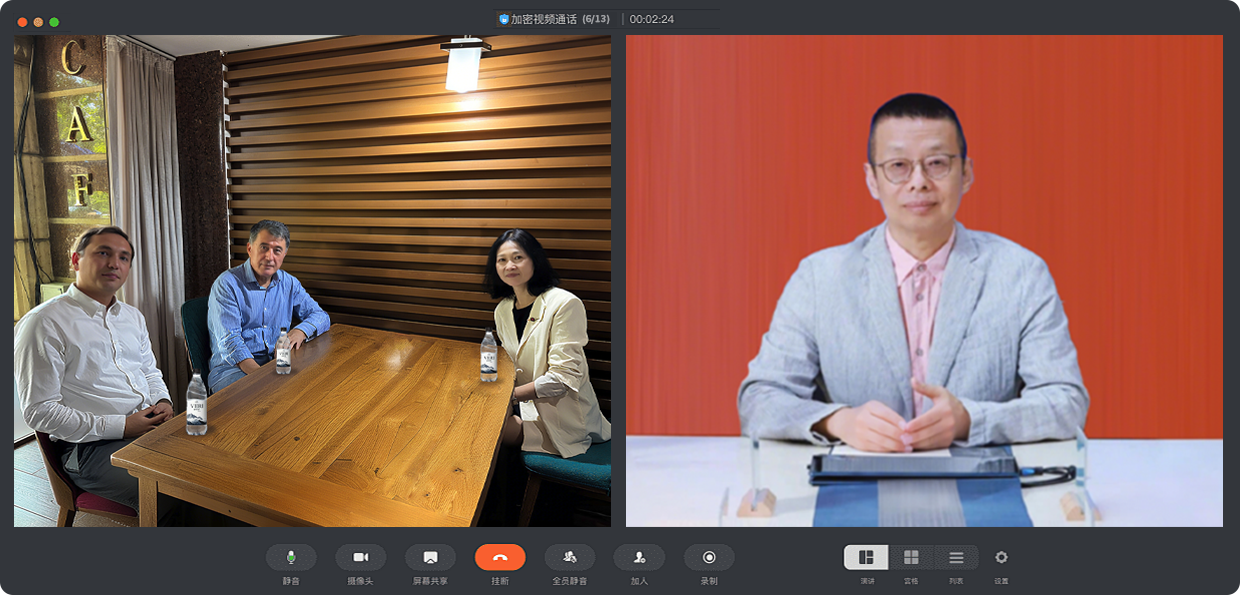Click the yellow minimize window button
The height and width of the screenshot is (595, 1240).
pyautogui.click(x=38, y=22)
